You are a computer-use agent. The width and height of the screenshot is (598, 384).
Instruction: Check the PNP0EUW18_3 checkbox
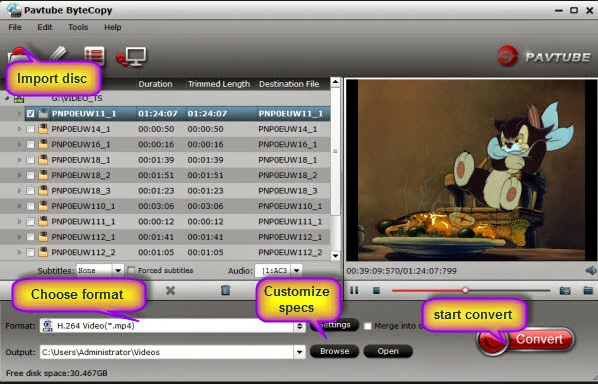[x=31, y=191]
